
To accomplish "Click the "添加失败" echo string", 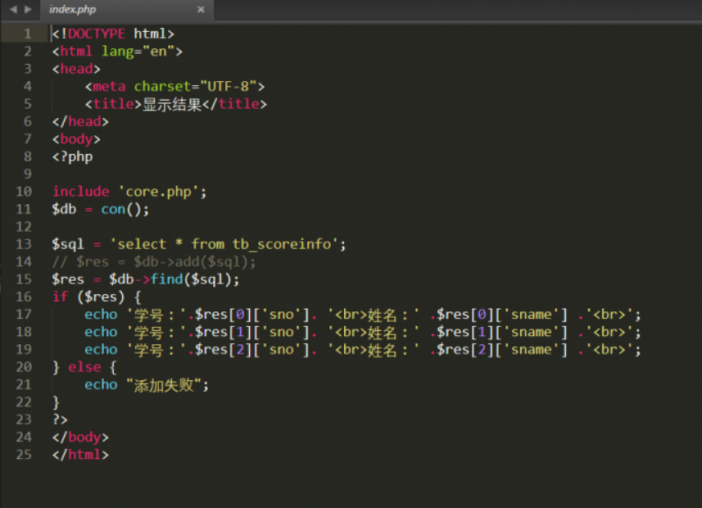I will (168, 384).
